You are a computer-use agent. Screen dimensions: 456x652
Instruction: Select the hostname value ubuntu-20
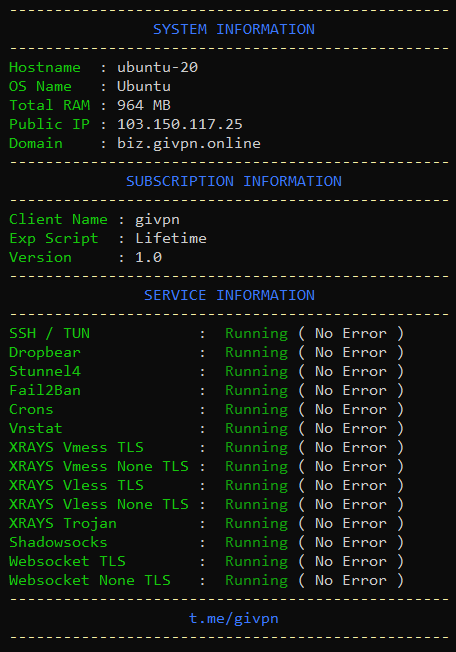click(x=158, y=67)
